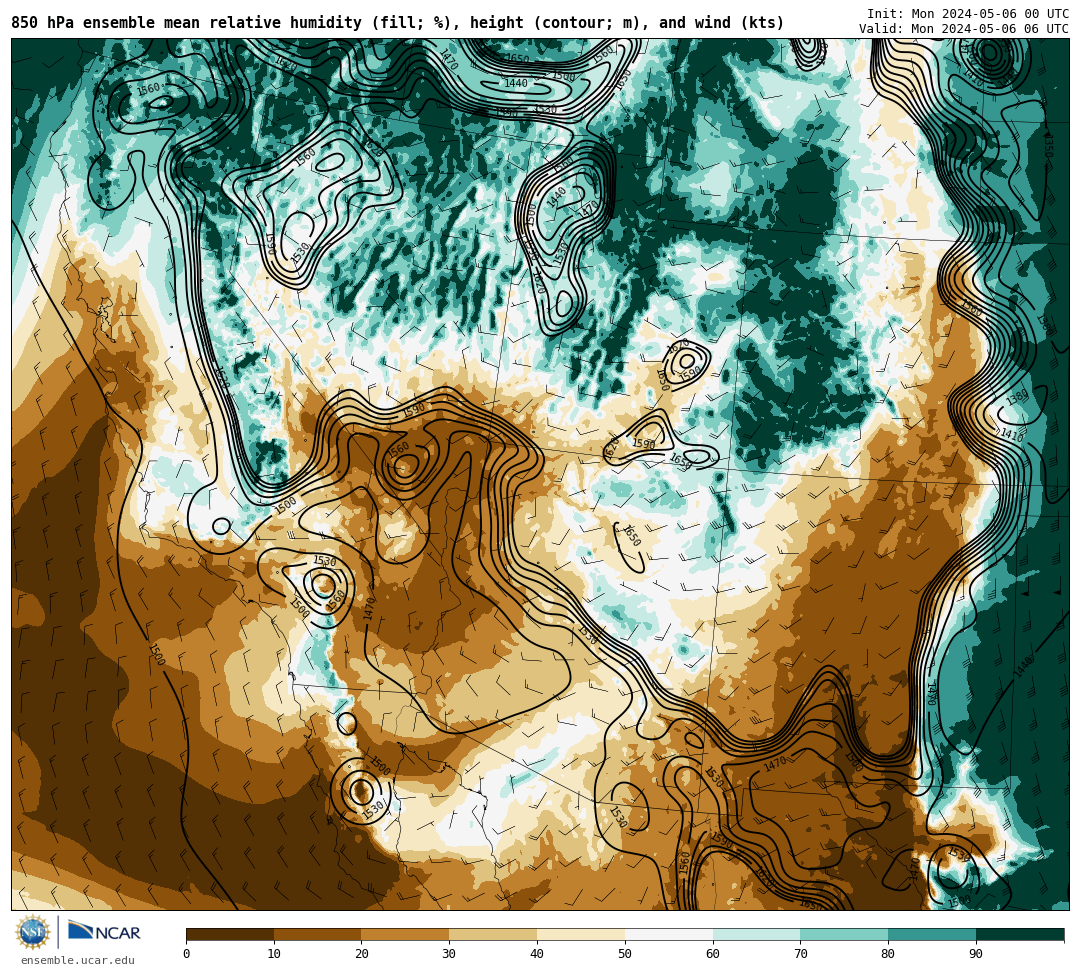1080x973 pixels.
Task: Pick the 70–80 light teal colorbar segment
Action: click(844, 934)
